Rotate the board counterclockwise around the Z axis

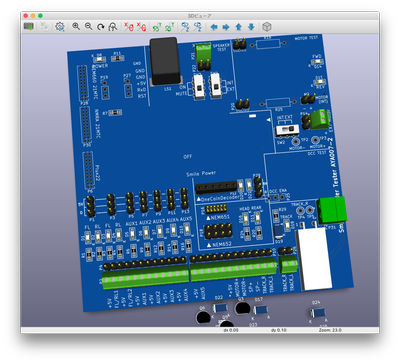click(198, 27)
